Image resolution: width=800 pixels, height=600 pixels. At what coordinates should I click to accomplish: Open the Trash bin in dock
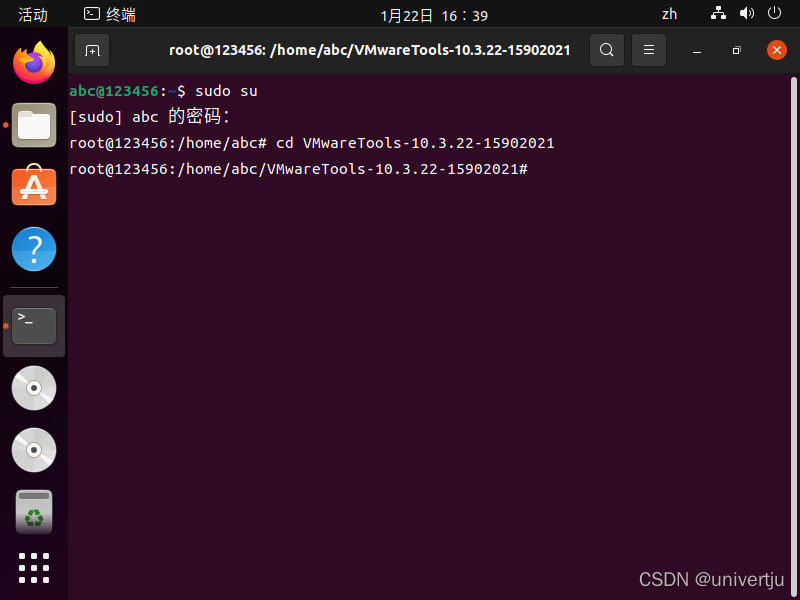[x=34, y=512]
